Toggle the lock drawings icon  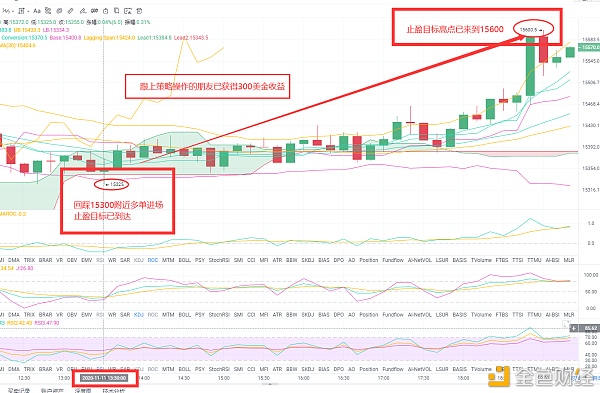(x=106, y=11)
